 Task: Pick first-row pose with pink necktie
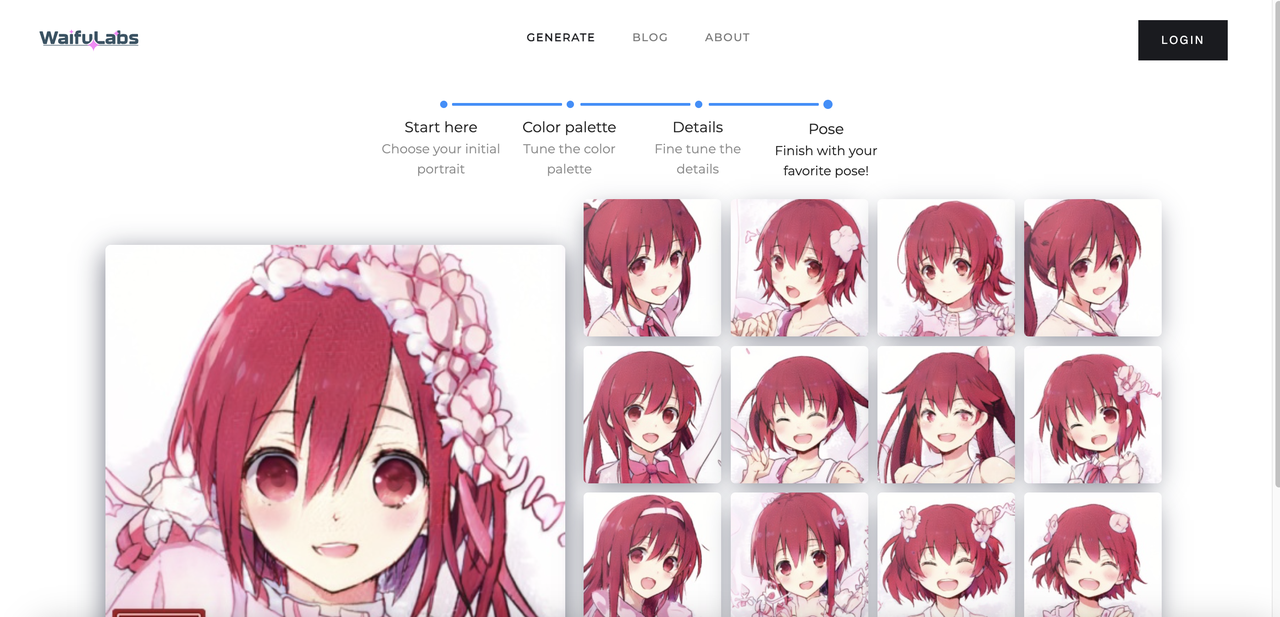(x=652, y=267)
